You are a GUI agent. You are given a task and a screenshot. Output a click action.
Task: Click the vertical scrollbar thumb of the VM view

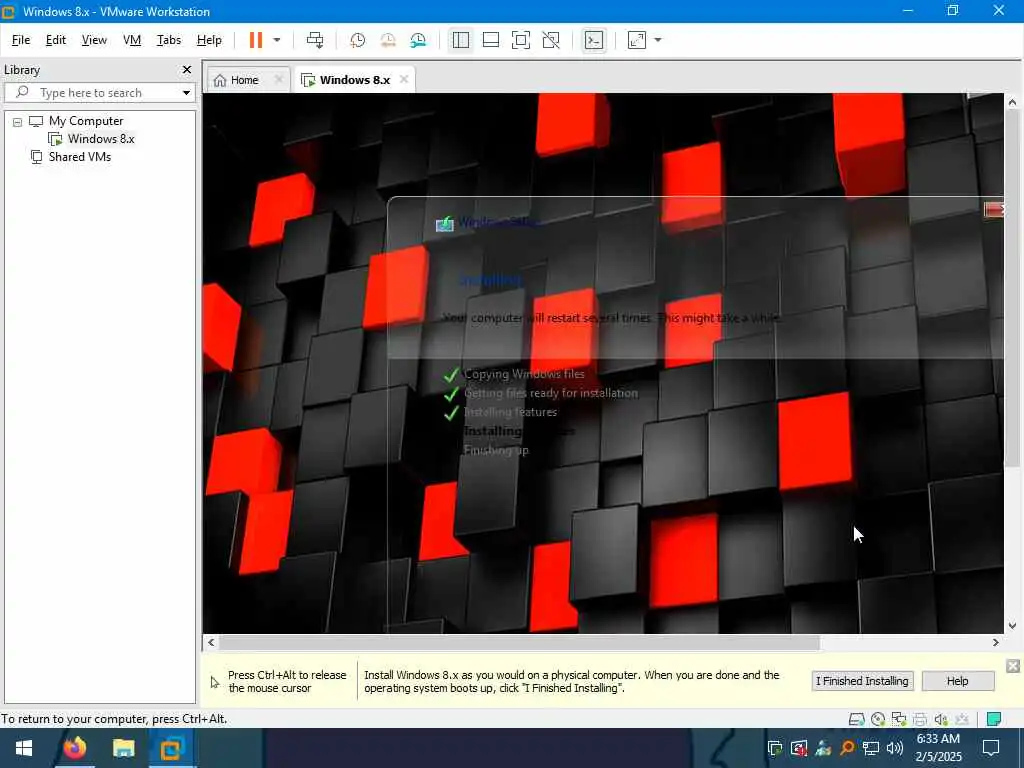(1012, 289)
